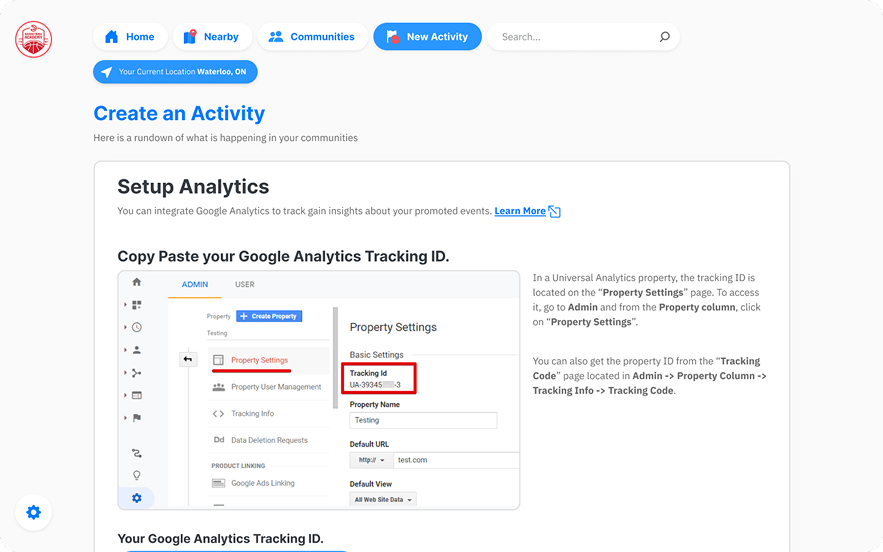Viewport: 883px width, 552px height.
Task: Focus the Search input field
Action: [x=575, y=37]
